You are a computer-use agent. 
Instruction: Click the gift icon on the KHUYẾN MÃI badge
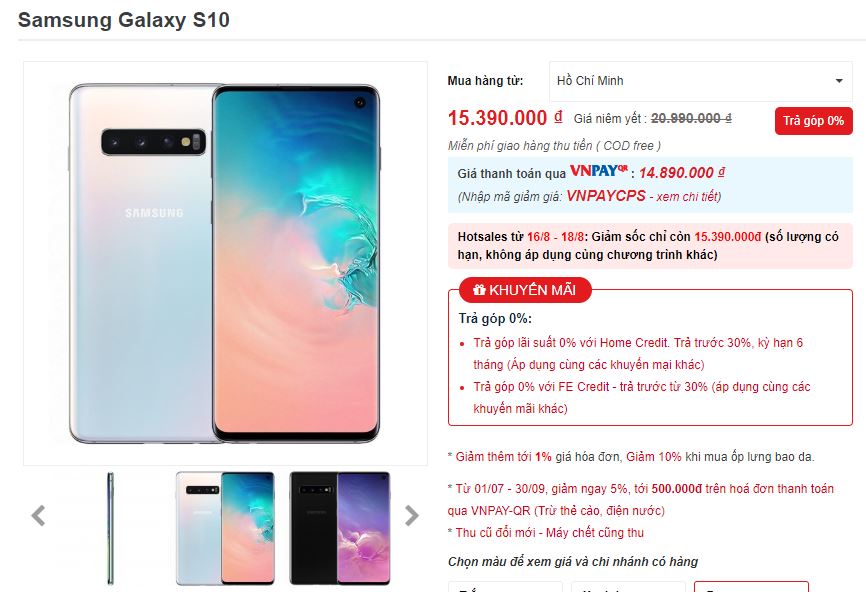tap(479, 289)
